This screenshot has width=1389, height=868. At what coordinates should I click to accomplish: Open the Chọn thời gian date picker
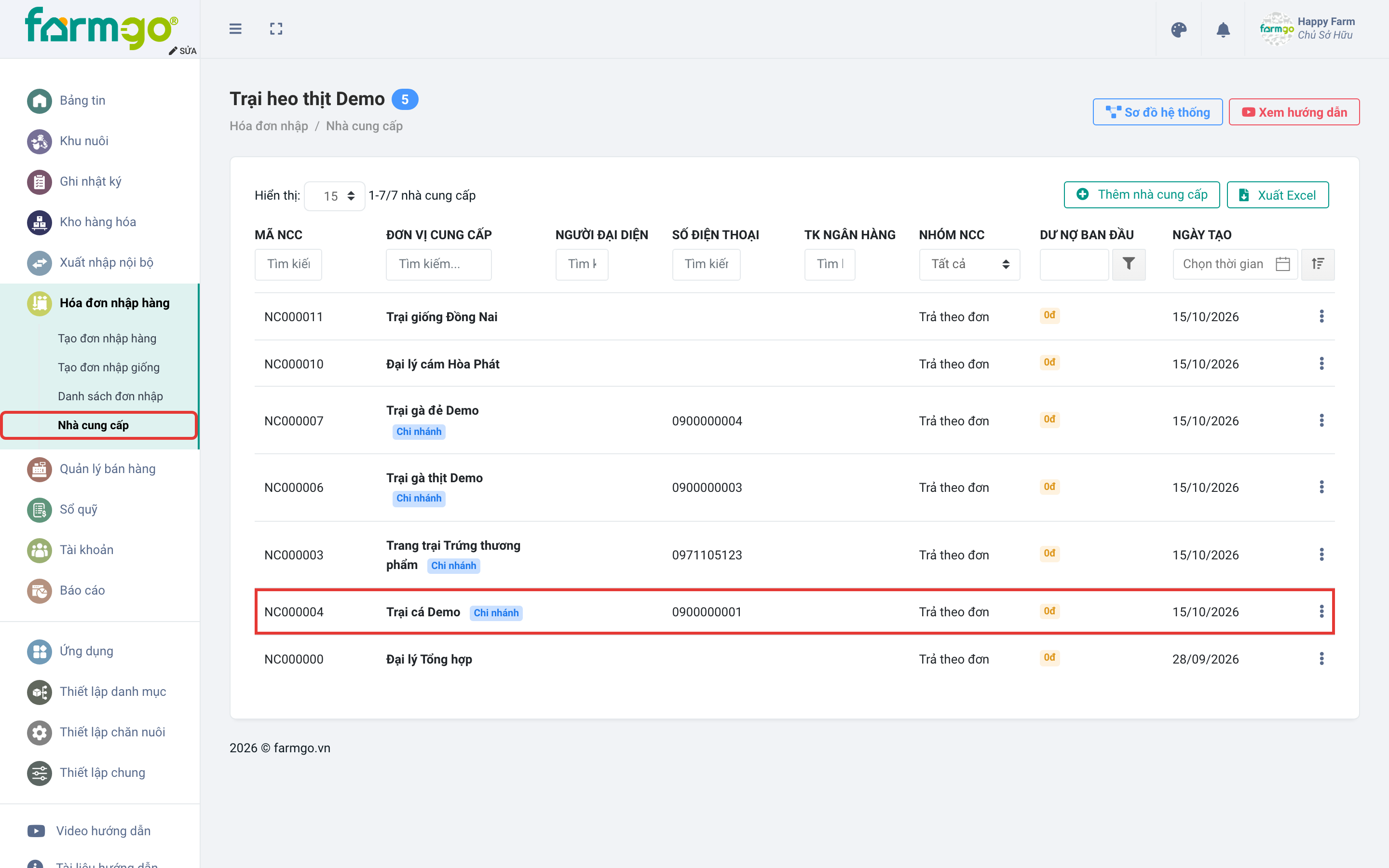click(1235, 264)
